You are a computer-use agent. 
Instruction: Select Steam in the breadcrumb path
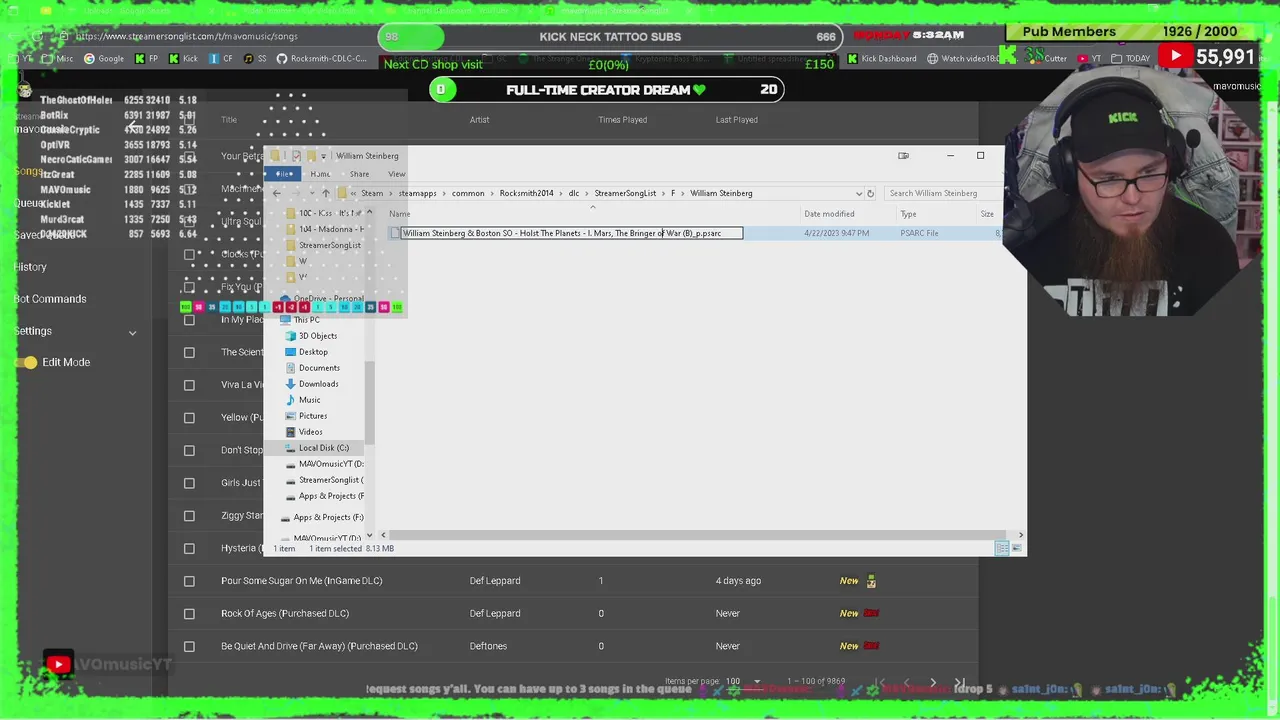(x=372, y=193)
